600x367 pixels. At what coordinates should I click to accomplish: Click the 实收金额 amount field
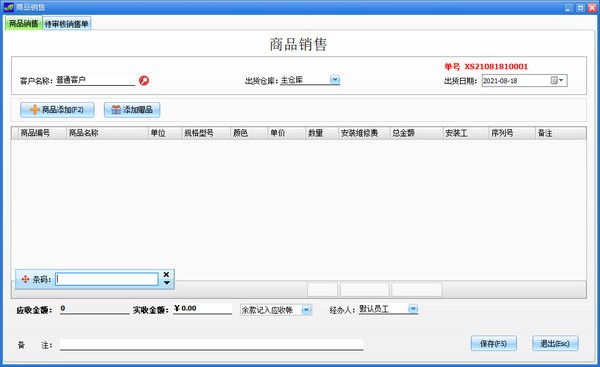click(202, 308)
